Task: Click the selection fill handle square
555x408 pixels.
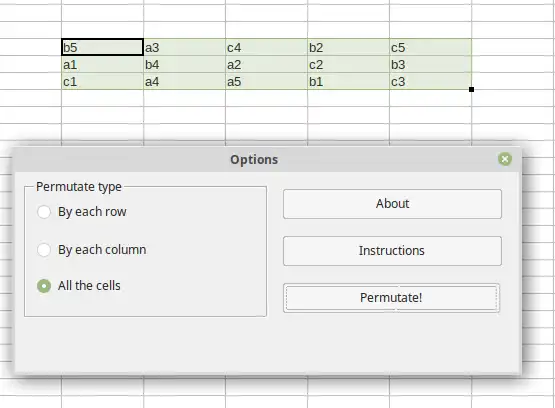Action: tap(471, 90)
